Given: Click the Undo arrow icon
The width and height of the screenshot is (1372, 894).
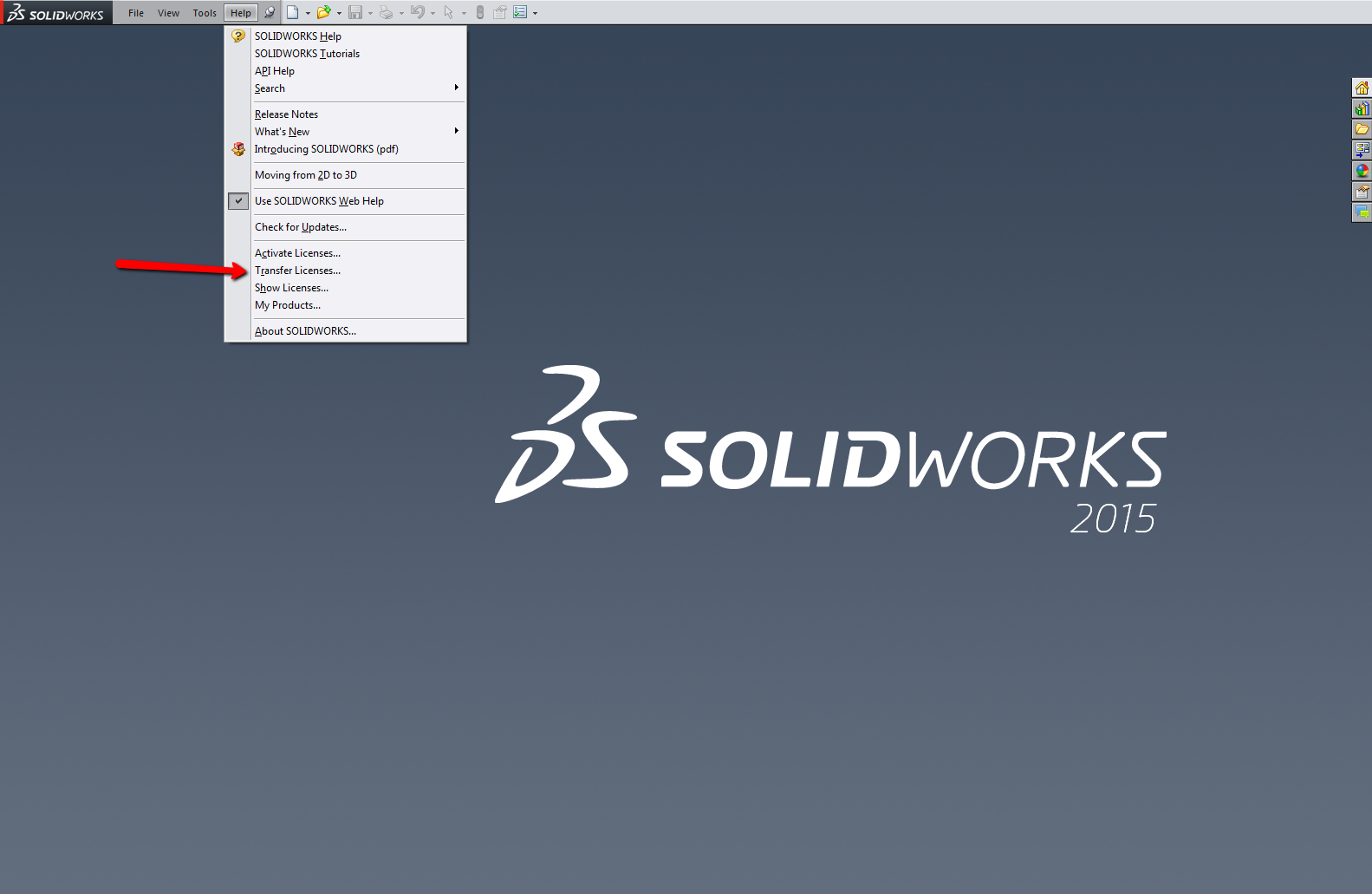Looking at the screenshot, I should tap(418, 12).
